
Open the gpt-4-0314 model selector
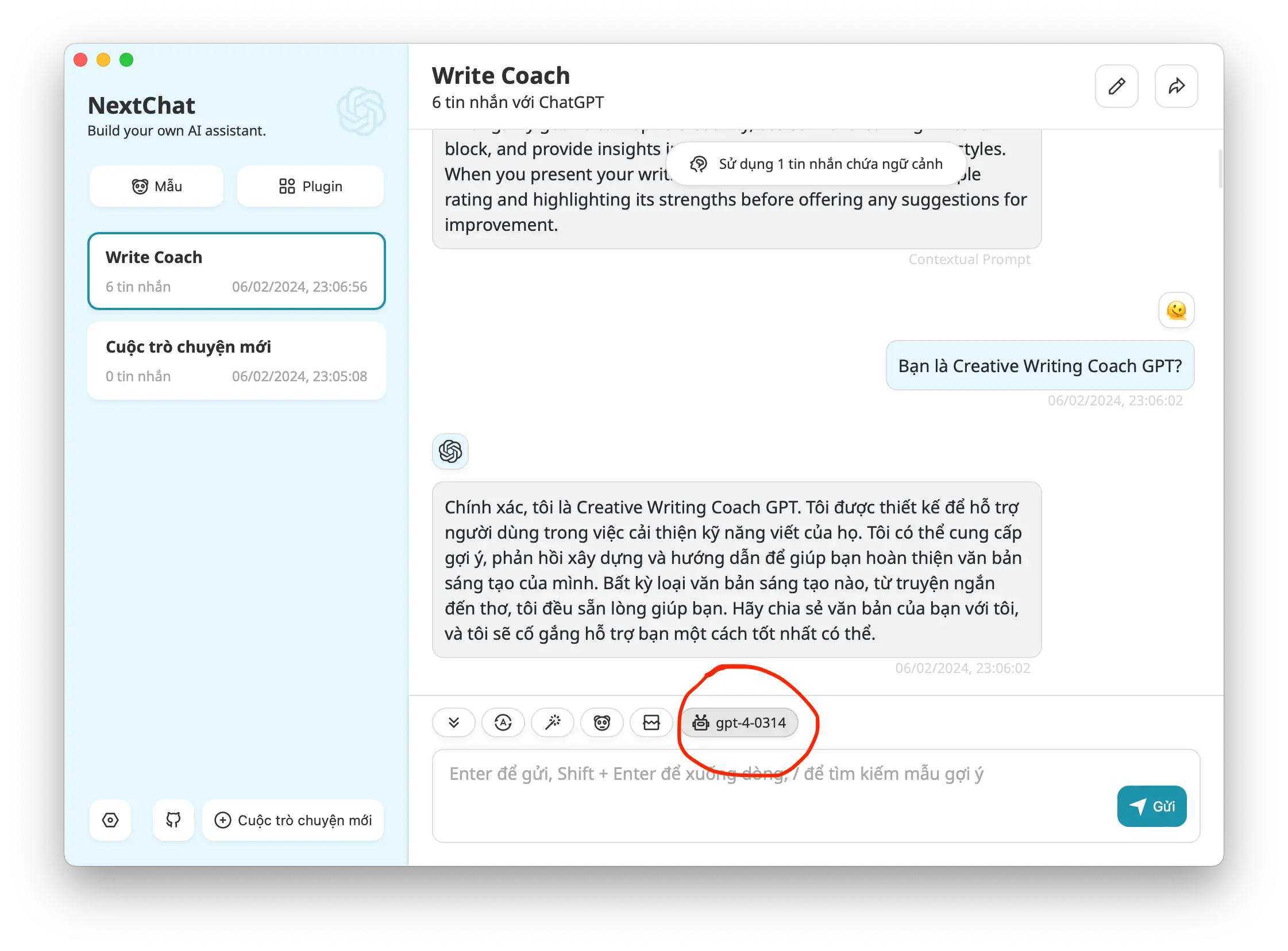[x=740, y=722]
